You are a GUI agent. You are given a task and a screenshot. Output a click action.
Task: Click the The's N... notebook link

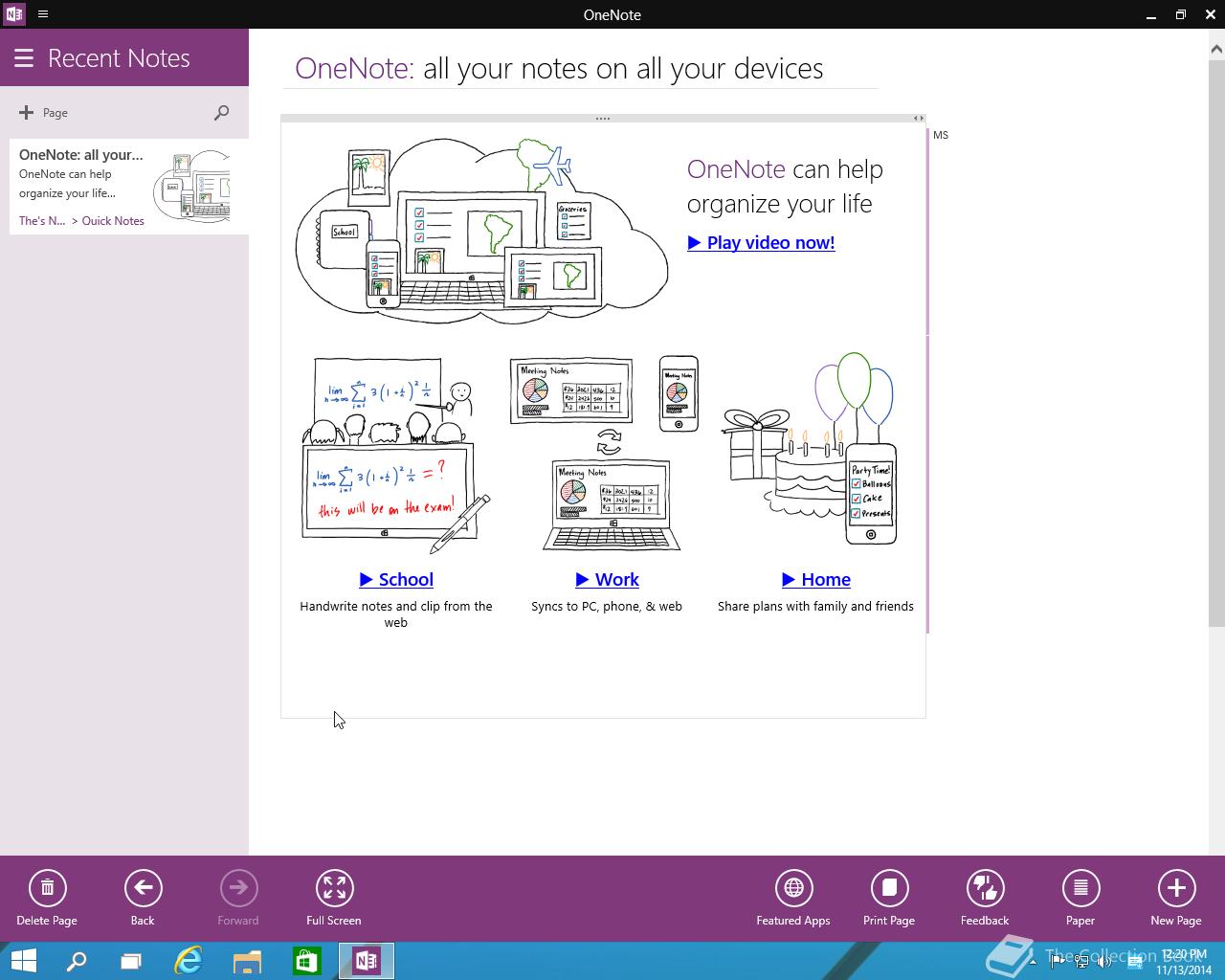click(42, 220)
